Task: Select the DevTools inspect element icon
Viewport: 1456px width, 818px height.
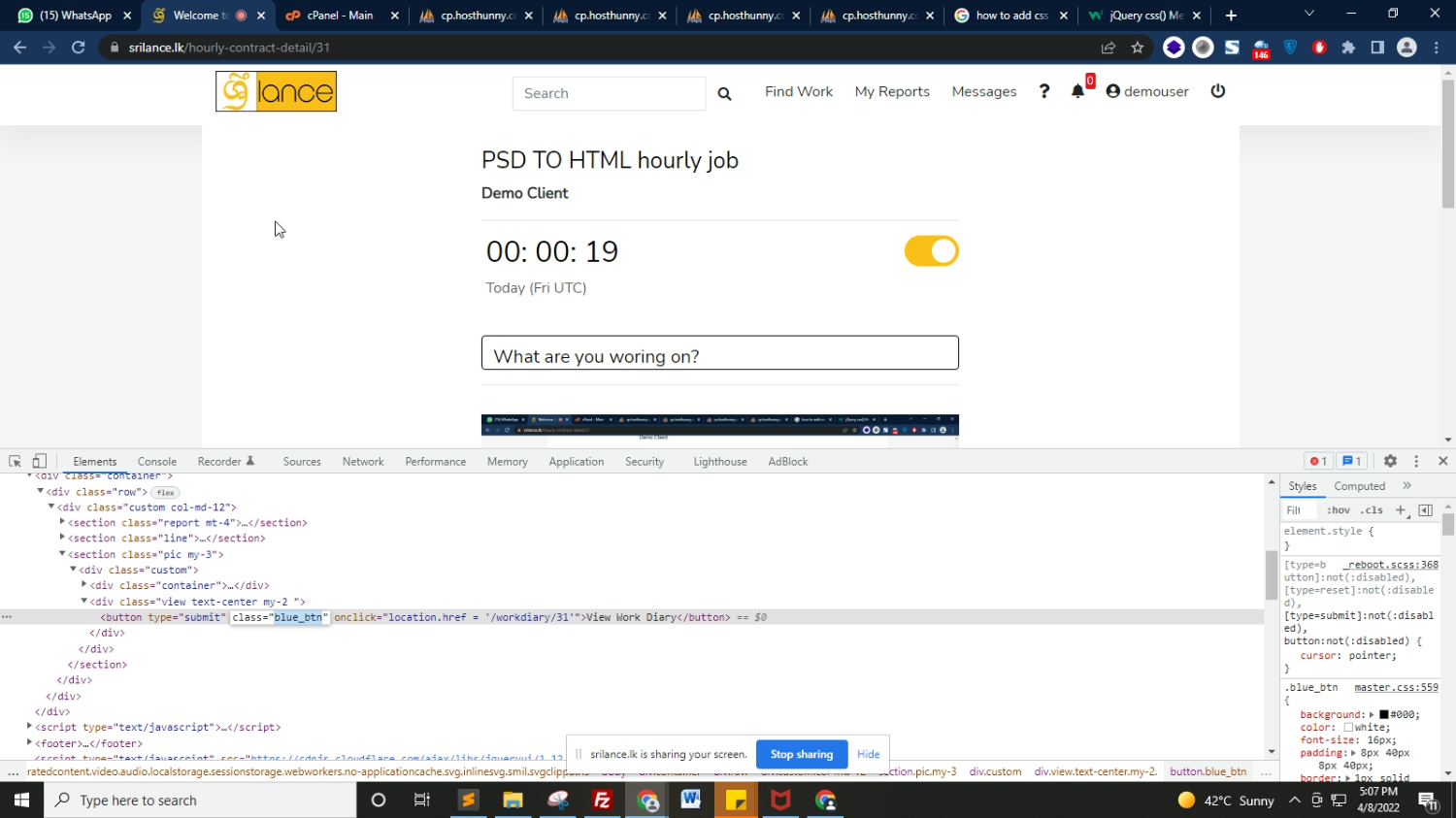Action: click(16, 462)
